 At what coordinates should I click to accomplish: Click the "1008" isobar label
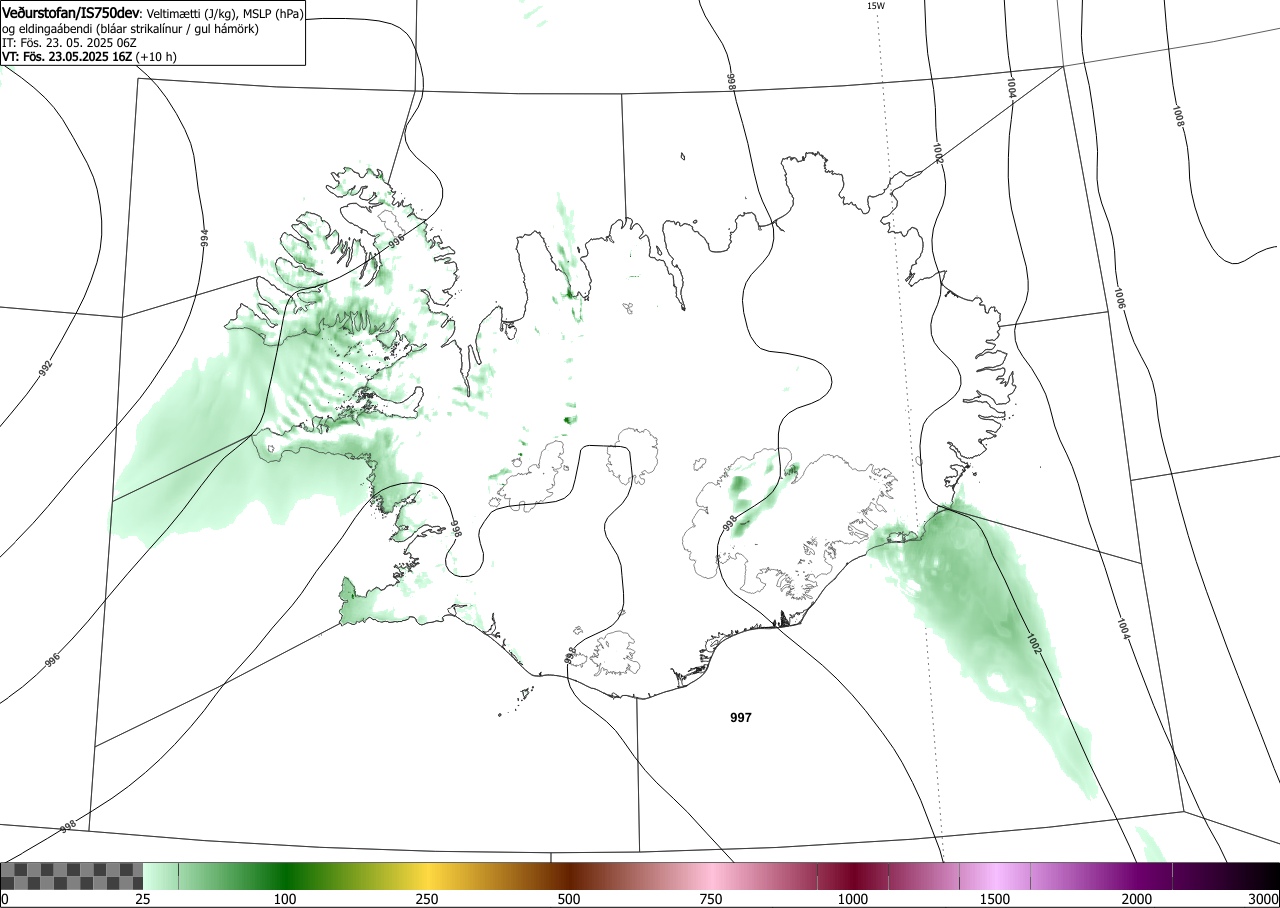(x=1178, y=116)
